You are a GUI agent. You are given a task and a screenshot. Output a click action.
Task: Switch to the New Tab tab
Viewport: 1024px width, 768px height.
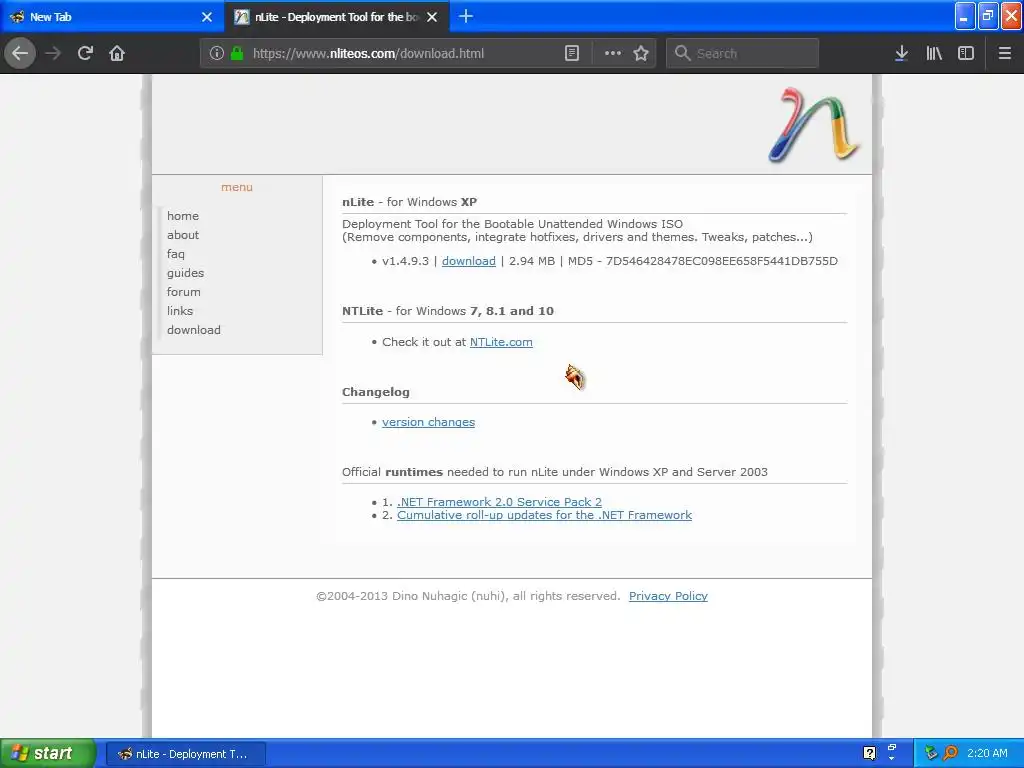pos(112,17)
